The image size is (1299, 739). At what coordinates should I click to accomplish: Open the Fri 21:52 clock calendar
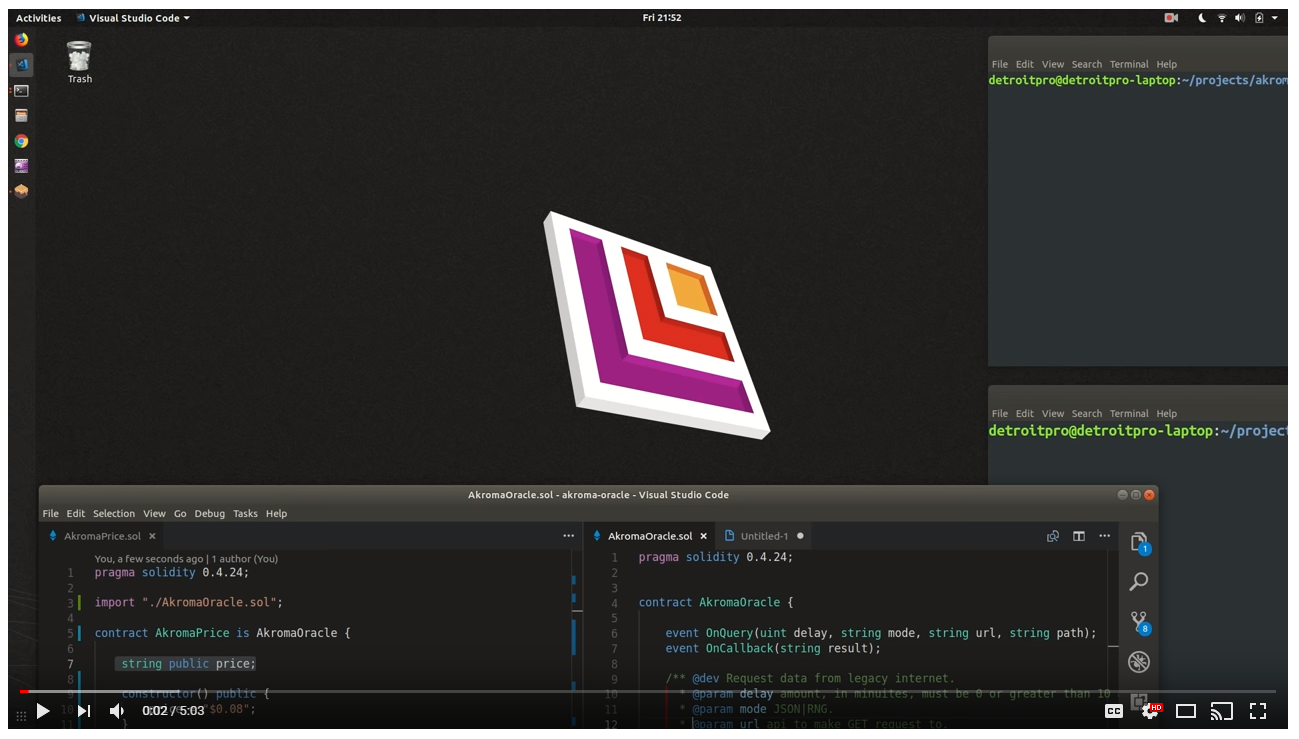pos(661,18)
